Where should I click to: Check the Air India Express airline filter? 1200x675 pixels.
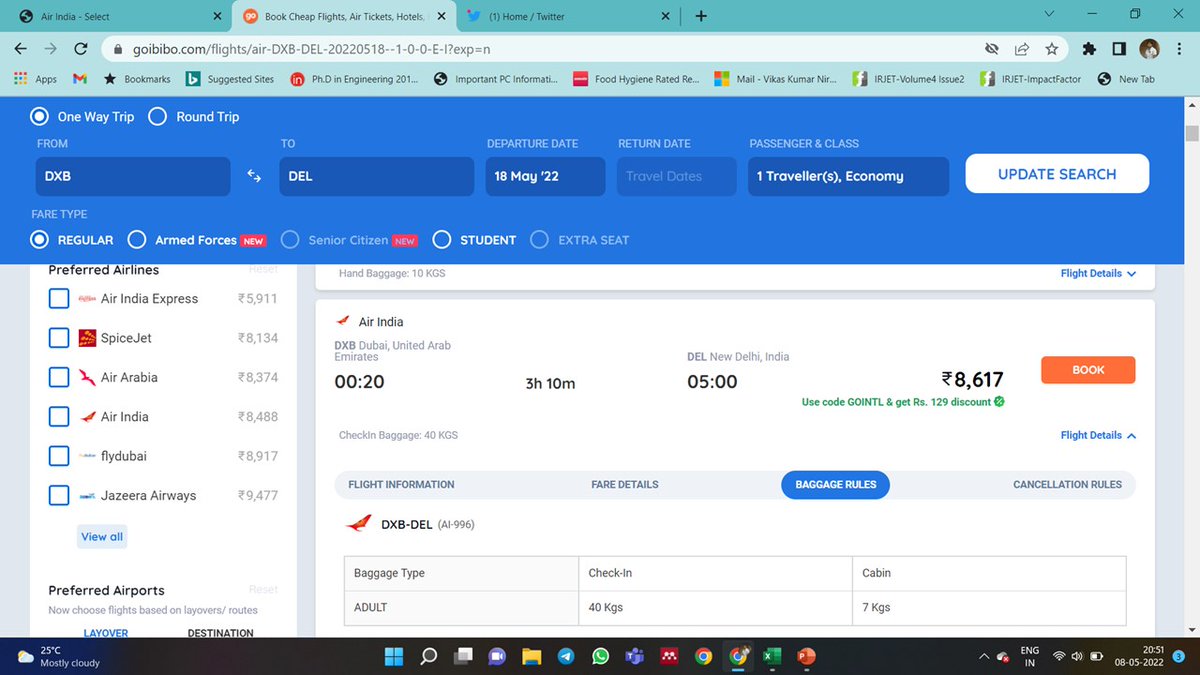click(59, 298)
